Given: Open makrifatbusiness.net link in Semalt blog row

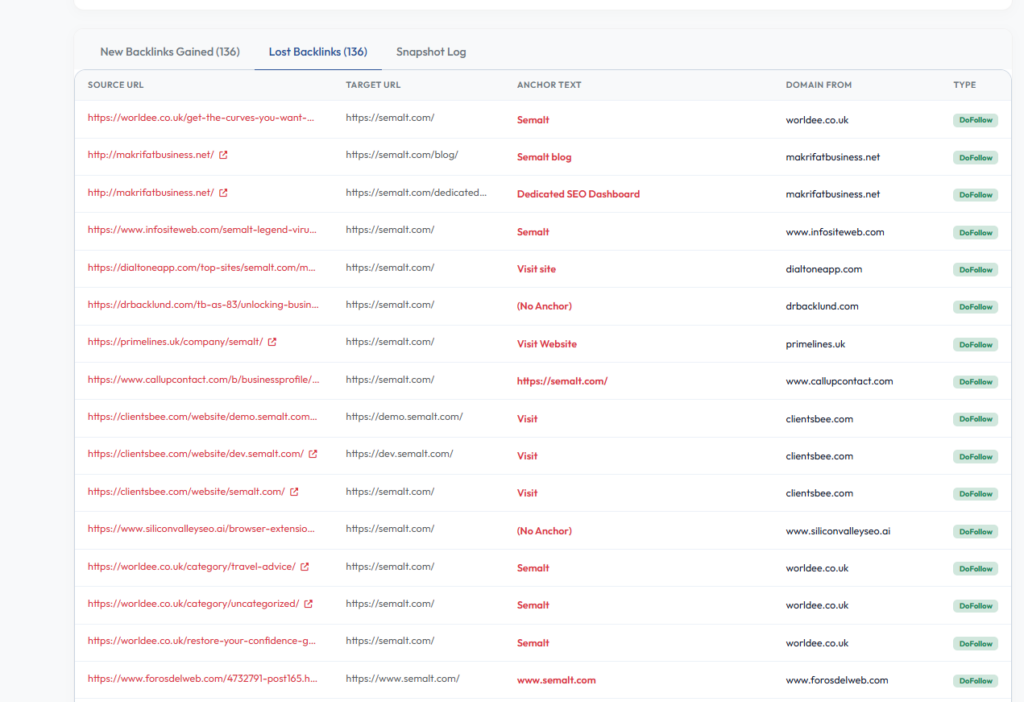Looking at the screenshot, I should click(x=151, y=155).
